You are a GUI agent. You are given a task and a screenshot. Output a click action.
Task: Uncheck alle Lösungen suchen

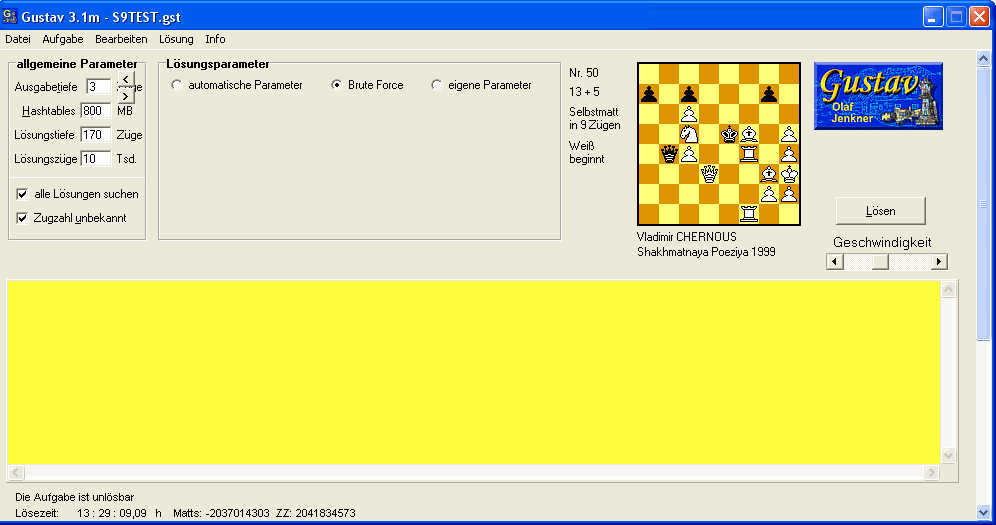[x=23, y=194]
